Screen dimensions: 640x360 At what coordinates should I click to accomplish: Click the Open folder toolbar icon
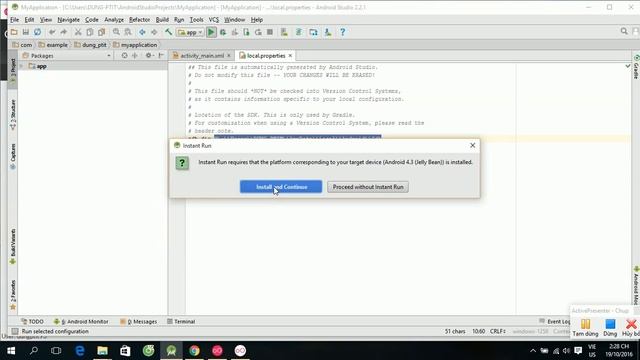click(14, 32)
